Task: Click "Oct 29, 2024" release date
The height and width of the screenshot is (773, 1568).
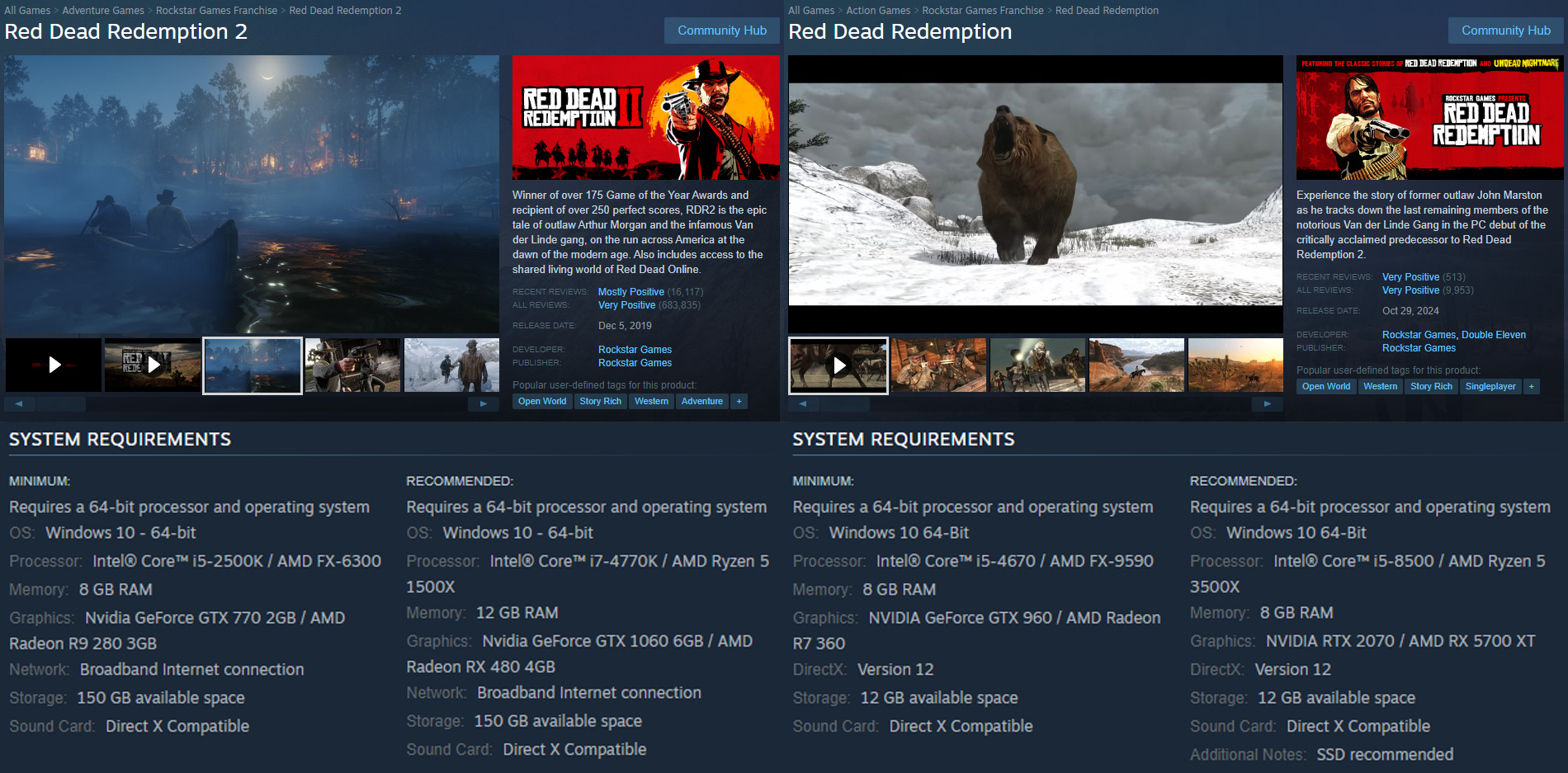Action: click(1410, 311)
